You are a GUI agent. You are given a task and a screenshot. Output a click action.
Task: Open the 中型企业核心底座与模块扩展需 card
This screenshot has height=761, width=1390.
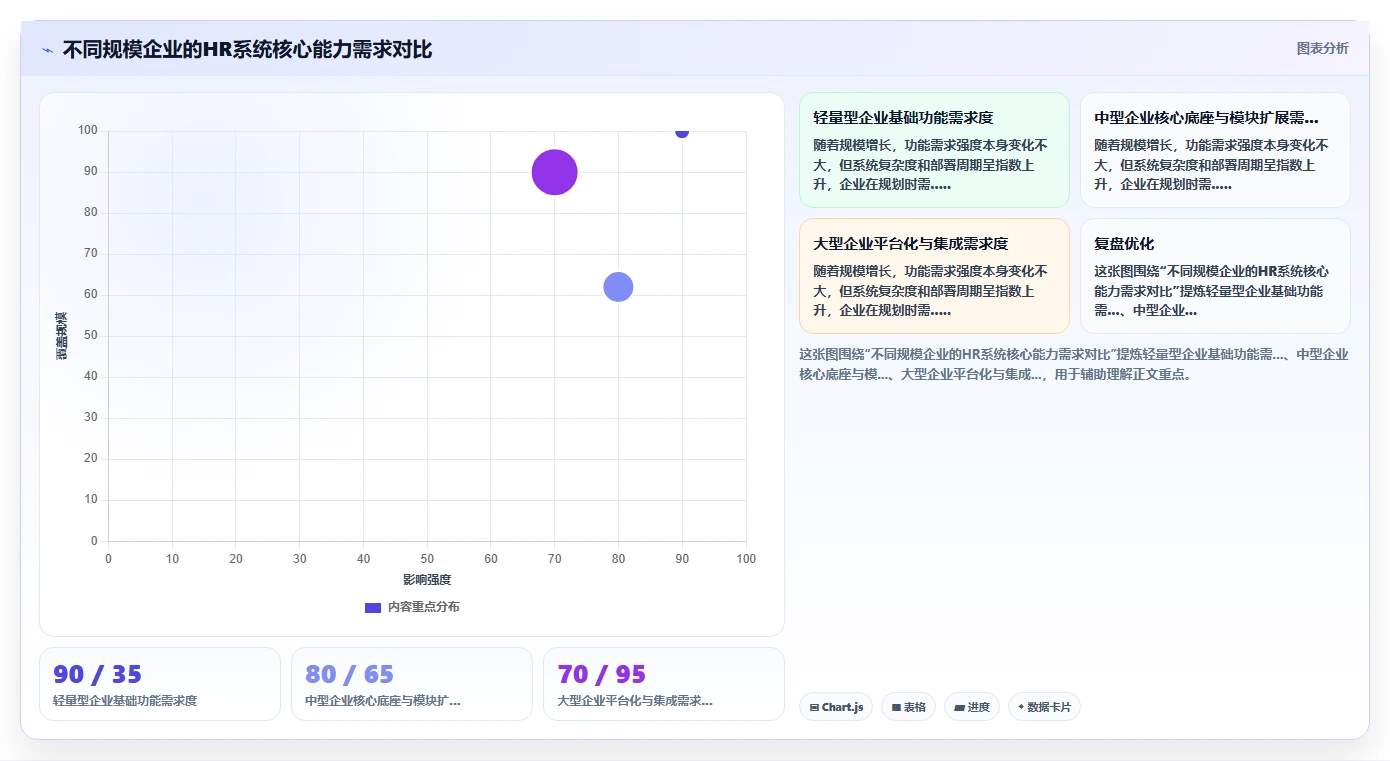pos(1215,150)
